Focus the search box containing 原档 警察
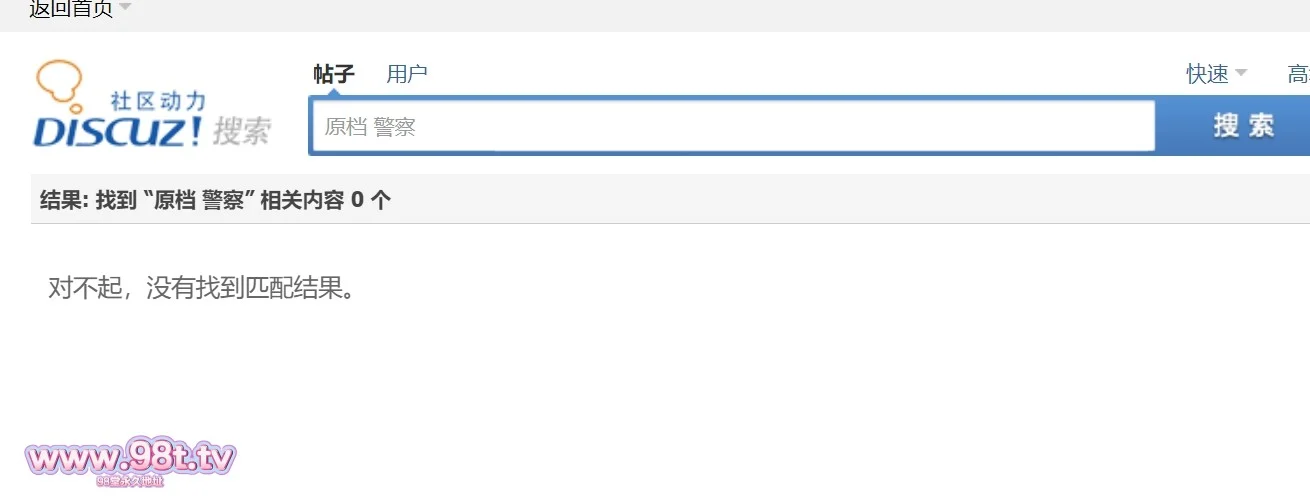This screenshot has width=1310, height=496. point(733,127)
